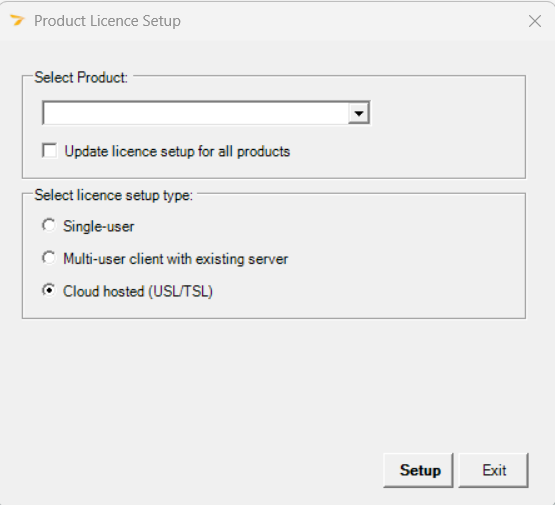The image size is (555, 505).
Task: Click the Exit button
Action: tap(493, 470)
